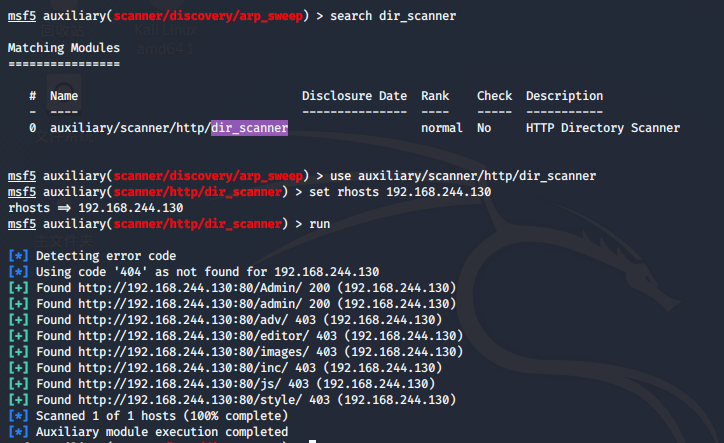This screenshot has height=443, width=724.
Task: Select the 'rhosts ⇒ 192.168.244.130' output line
Action: tap(96, 208)
